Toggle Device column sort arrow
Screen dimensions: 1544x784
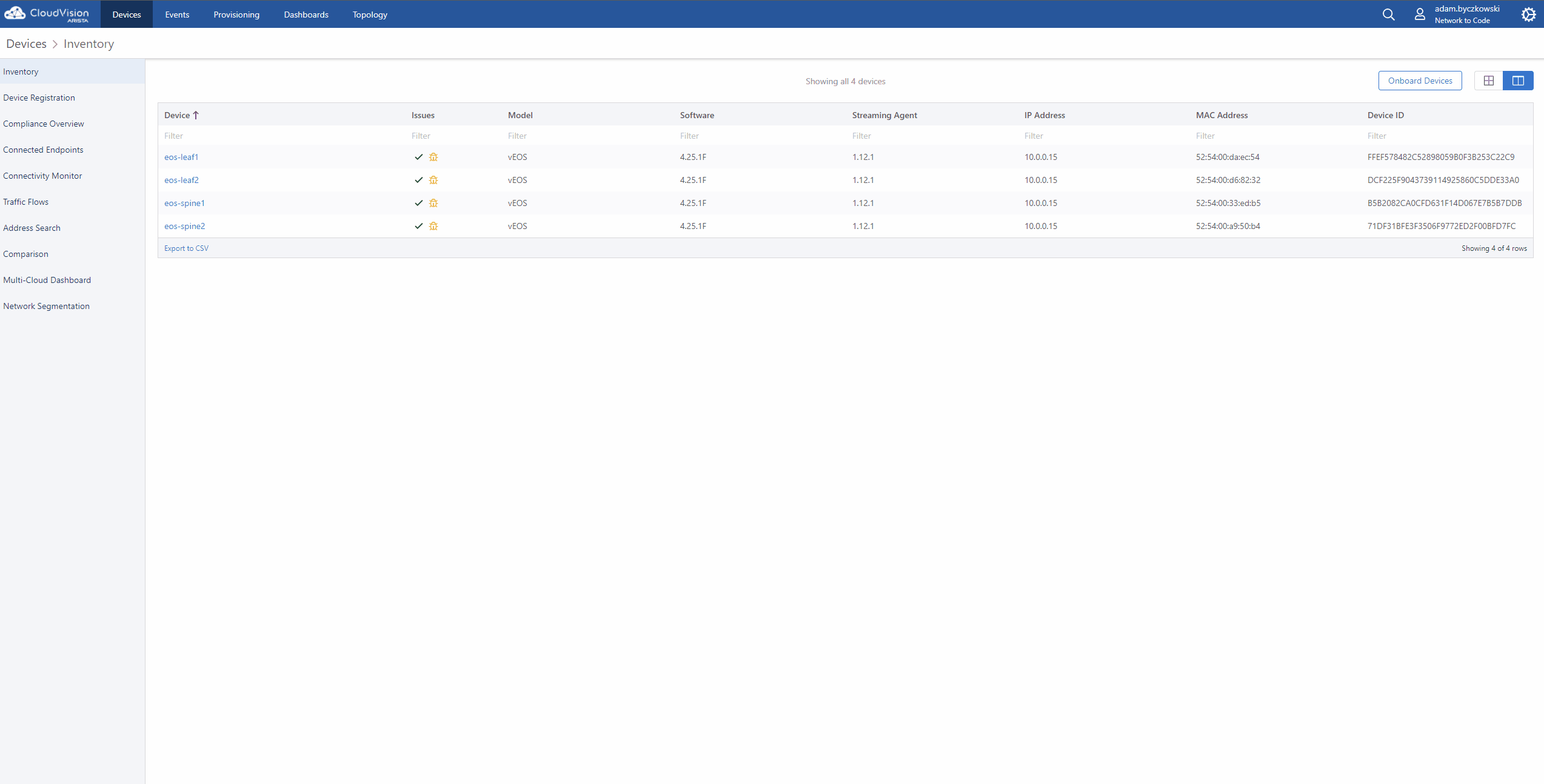click(x=196, y=115)
